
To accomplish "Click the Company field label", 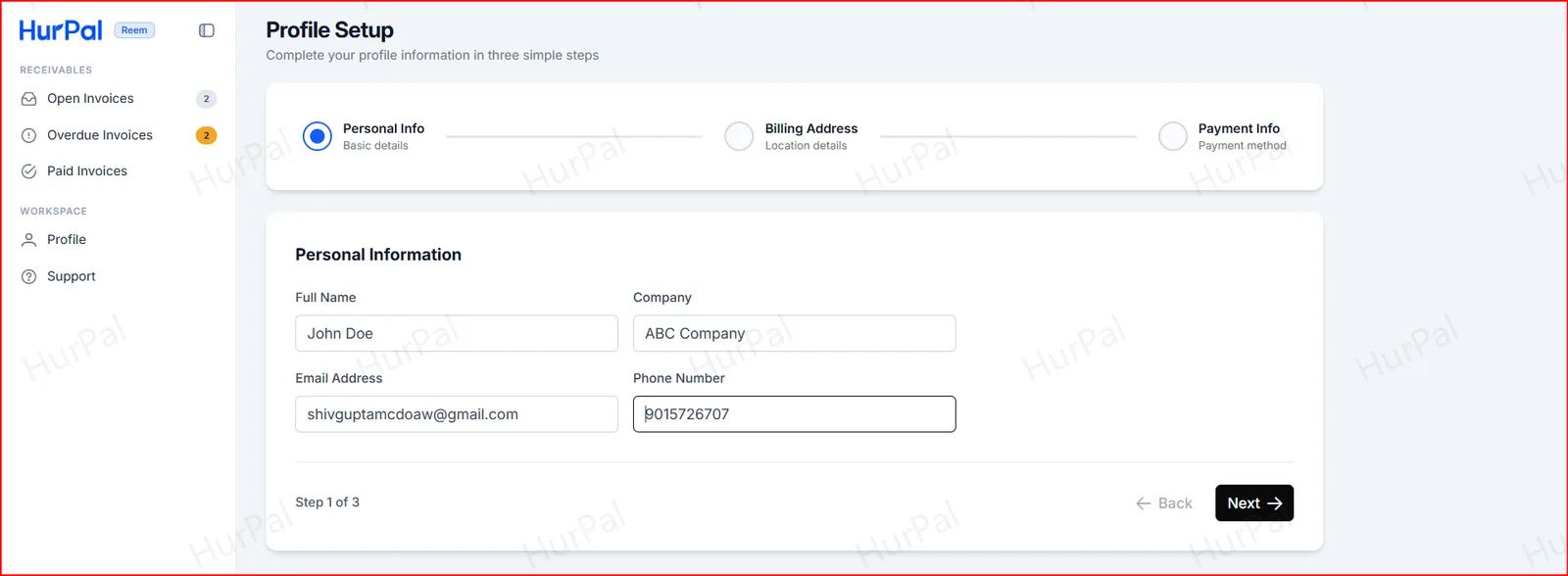I will tap(662, 298).
